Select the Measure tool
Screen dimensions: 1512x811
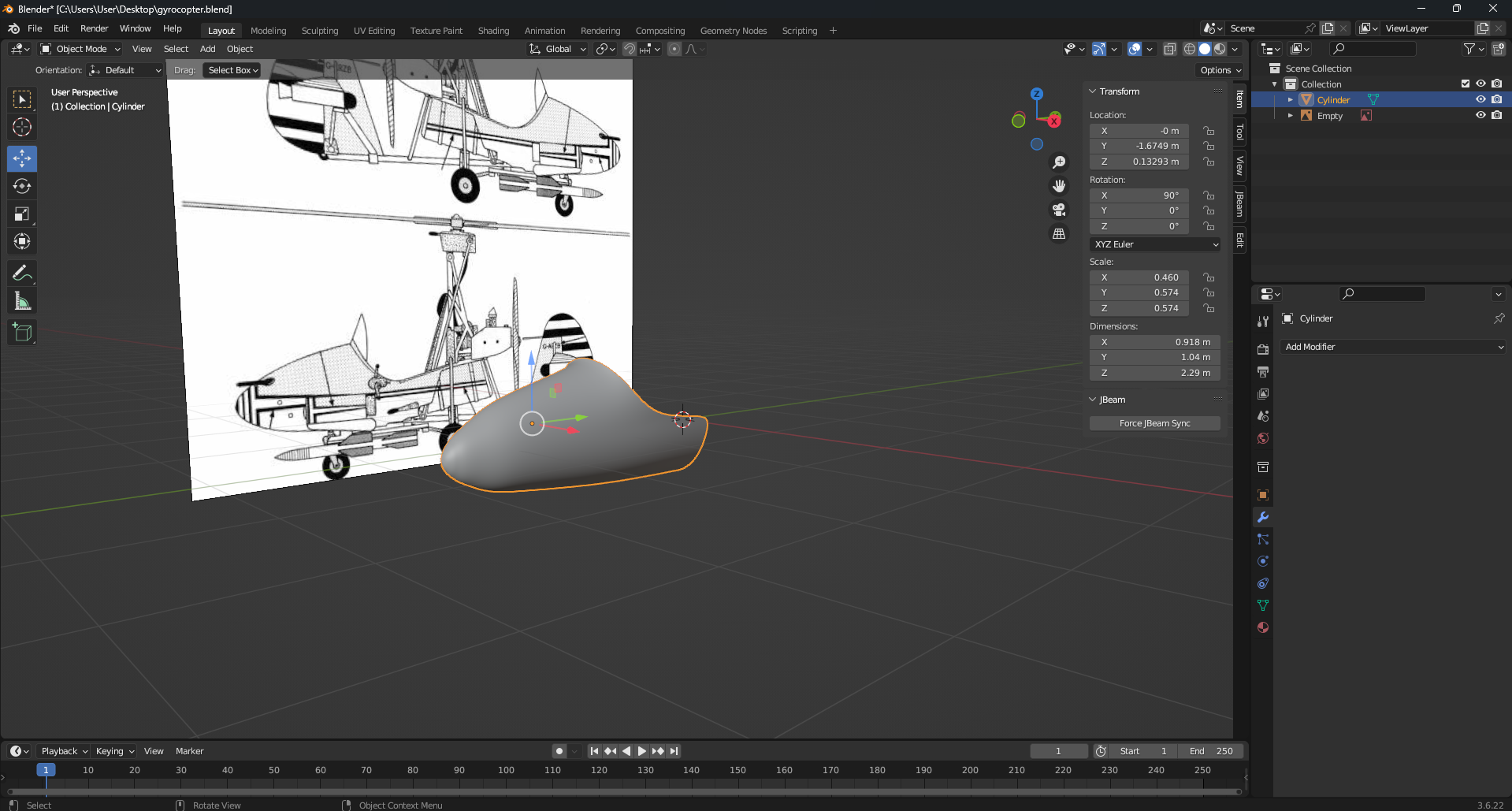pos(22,301)
